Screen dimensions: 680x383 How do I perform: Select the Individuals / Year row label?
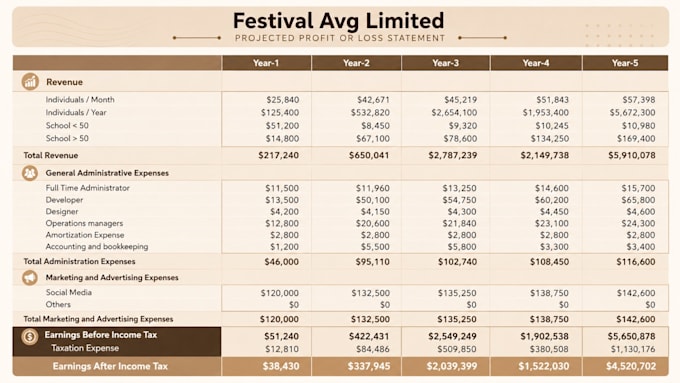76,112
